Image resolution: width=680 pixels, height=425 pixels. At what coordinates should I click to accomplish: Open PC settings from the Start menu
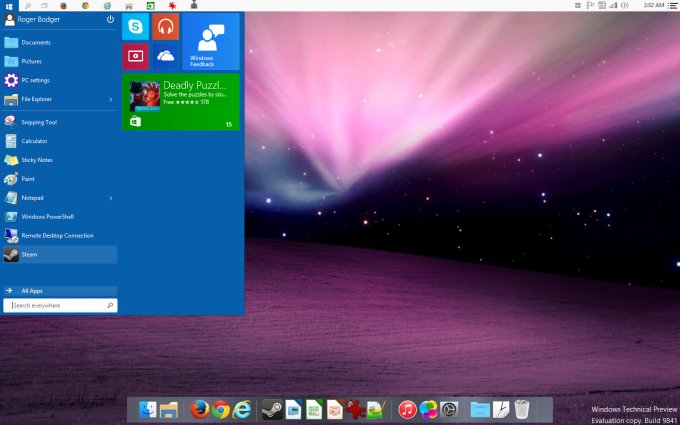coord(36,80)
